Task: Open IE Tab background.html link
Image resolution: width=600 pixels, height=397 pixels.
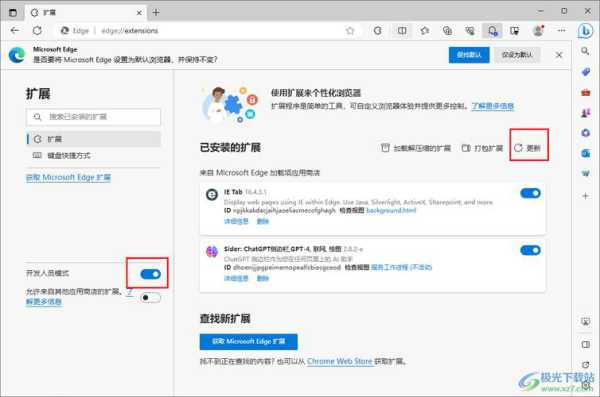Action: pos(391,210)
